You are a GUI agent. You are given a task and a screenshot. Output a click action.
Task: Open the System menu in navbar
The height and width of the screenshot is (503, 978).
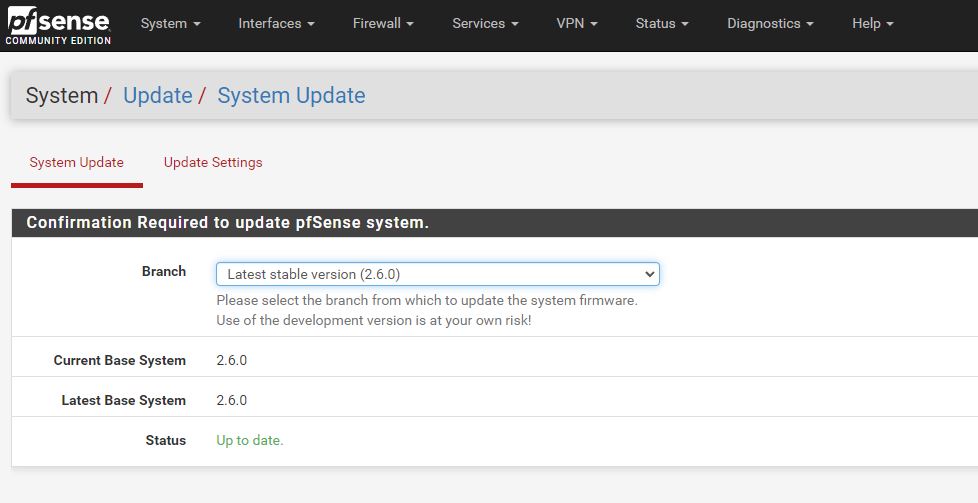(x=170, y=23)
